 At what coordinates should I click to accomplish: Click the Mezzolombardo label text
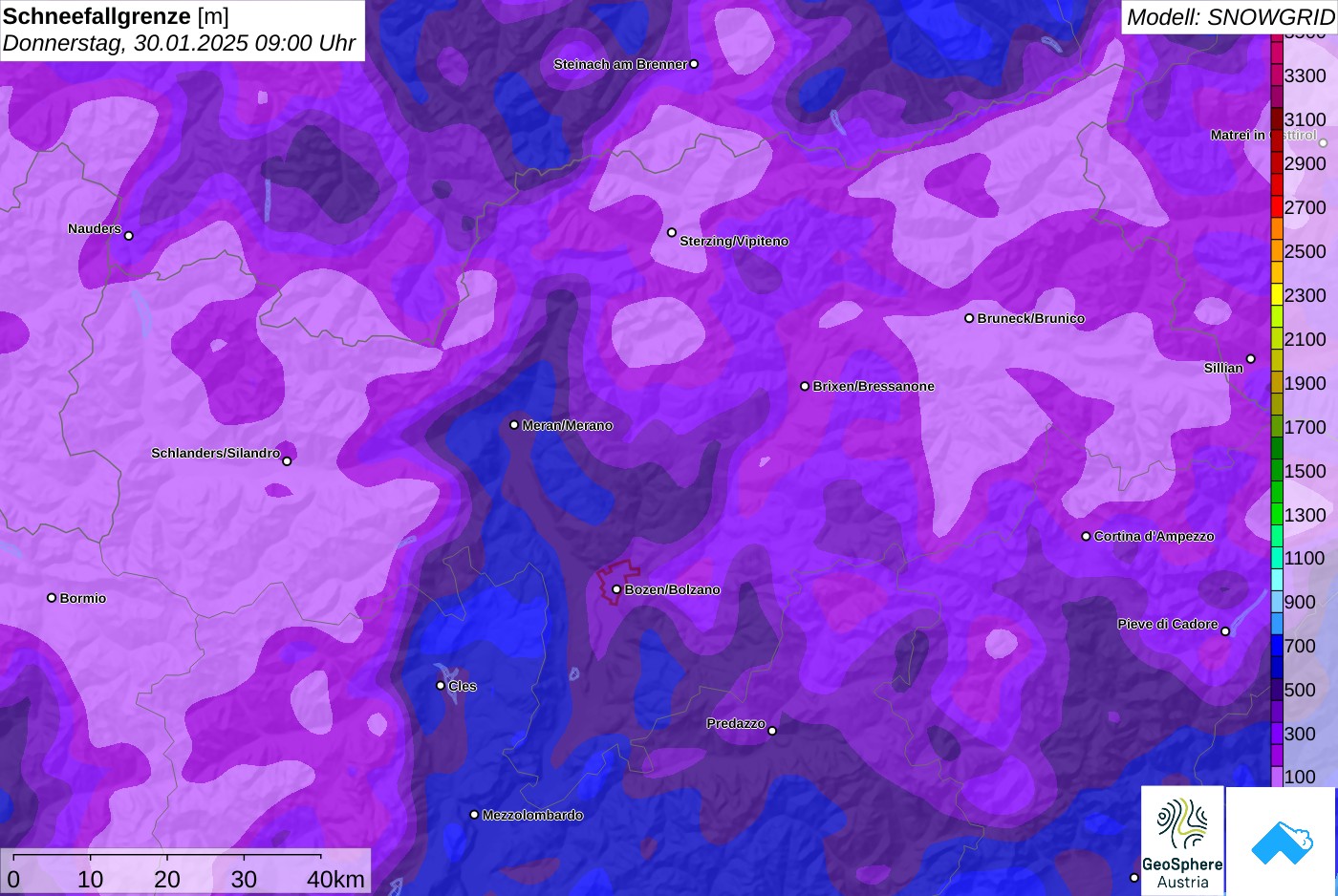tap(532, 815)
